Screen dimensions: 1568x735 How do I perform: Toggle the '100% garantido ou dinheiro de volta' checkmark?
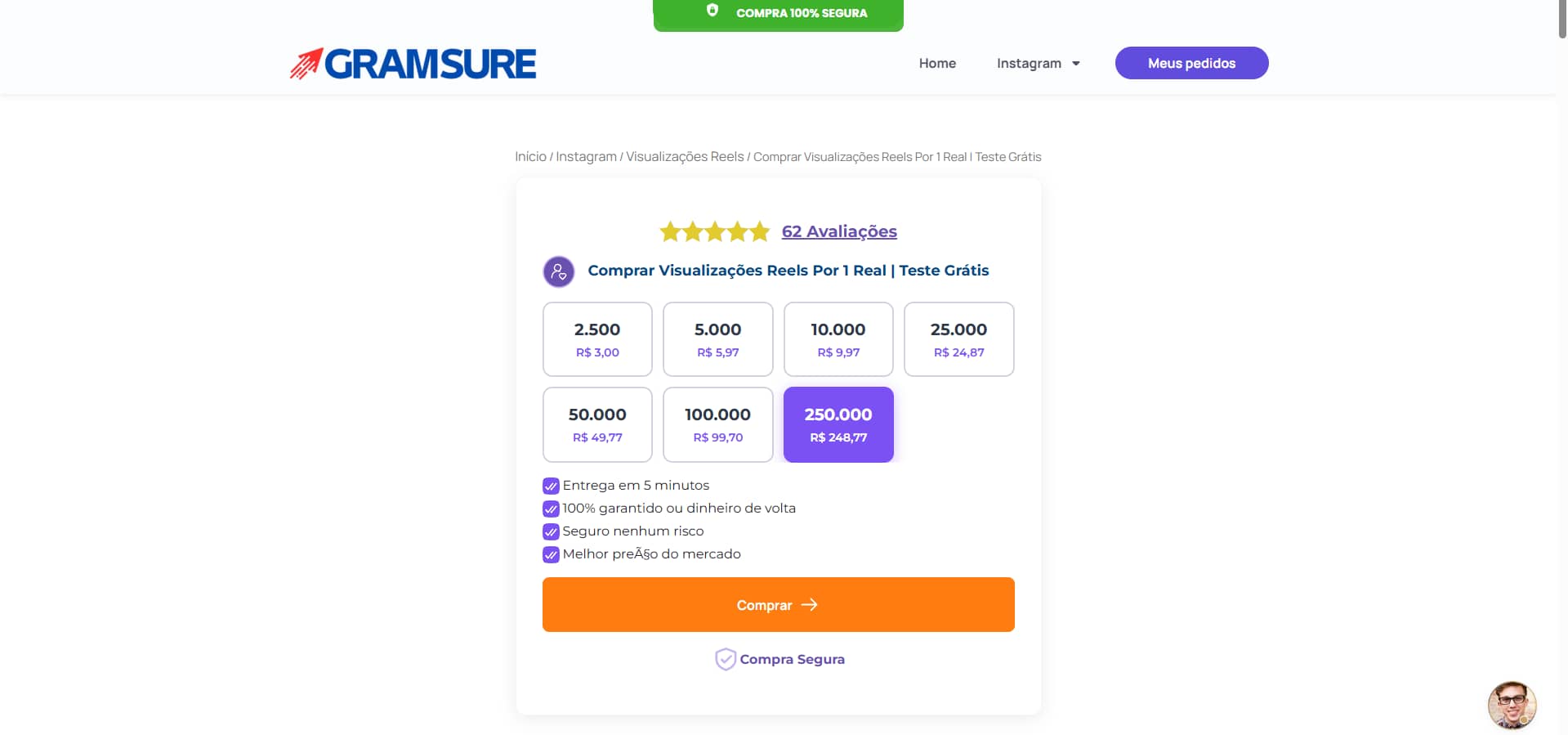pos(549,509)
